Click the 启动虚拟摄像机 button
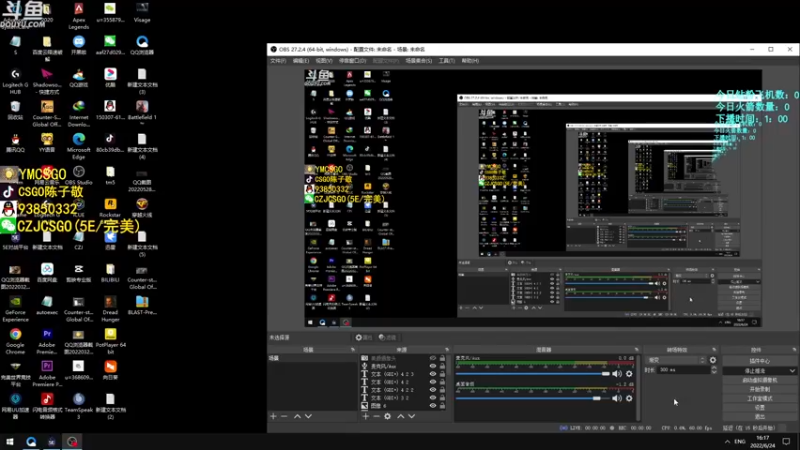Screen dimensions: 800x450 (759, 380)
